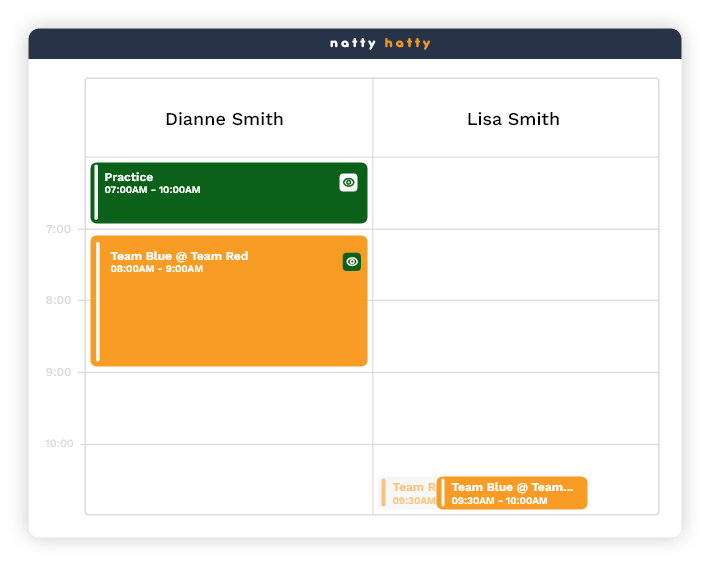Click the 9:00 time label
Screen dimensions: 710x566
[x=58, y=373]
